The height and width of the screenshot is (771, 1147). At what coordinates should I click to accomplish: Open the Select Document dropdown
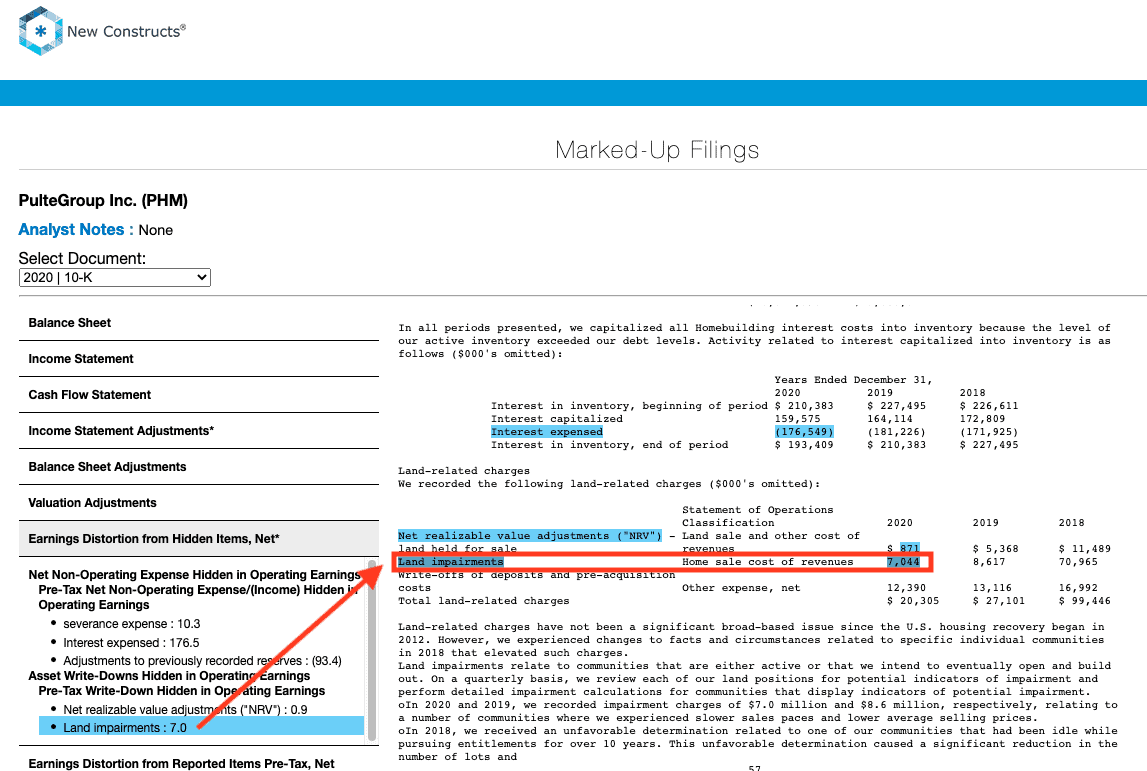[115, 278]
